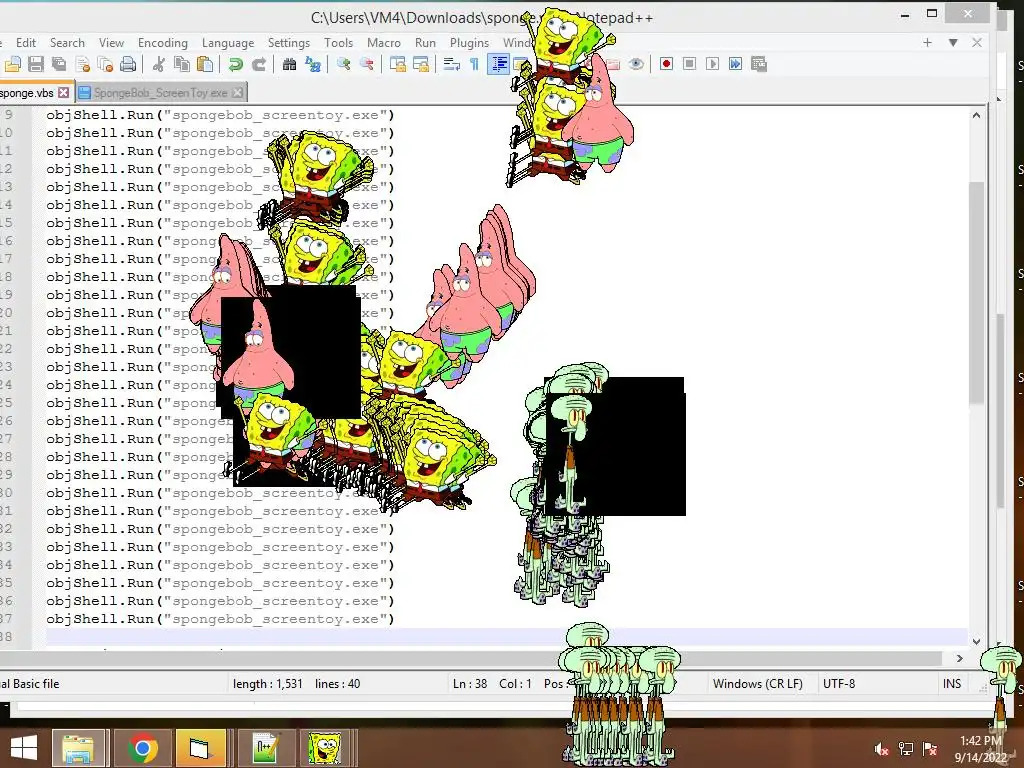This screenshot has height=768, width=1024.
Task: Undo with the green arrow icon
Action: pyautogui.click(x=236, y=64)
